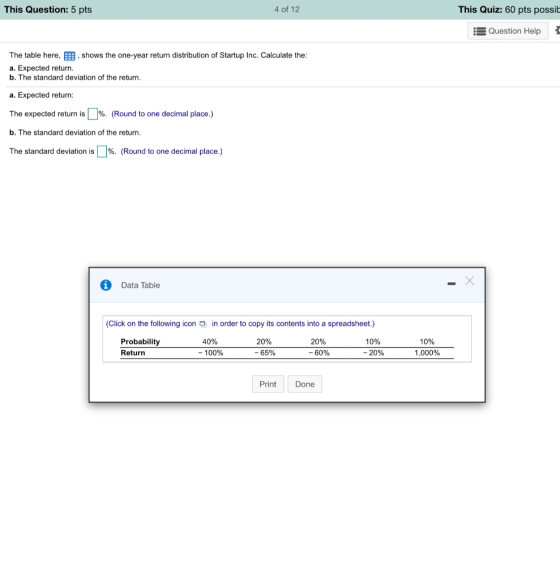The height and width of the screenshot is (580, 560).
Task: Click the settings gear icon at top right
Action: click(x=557, y=30)
